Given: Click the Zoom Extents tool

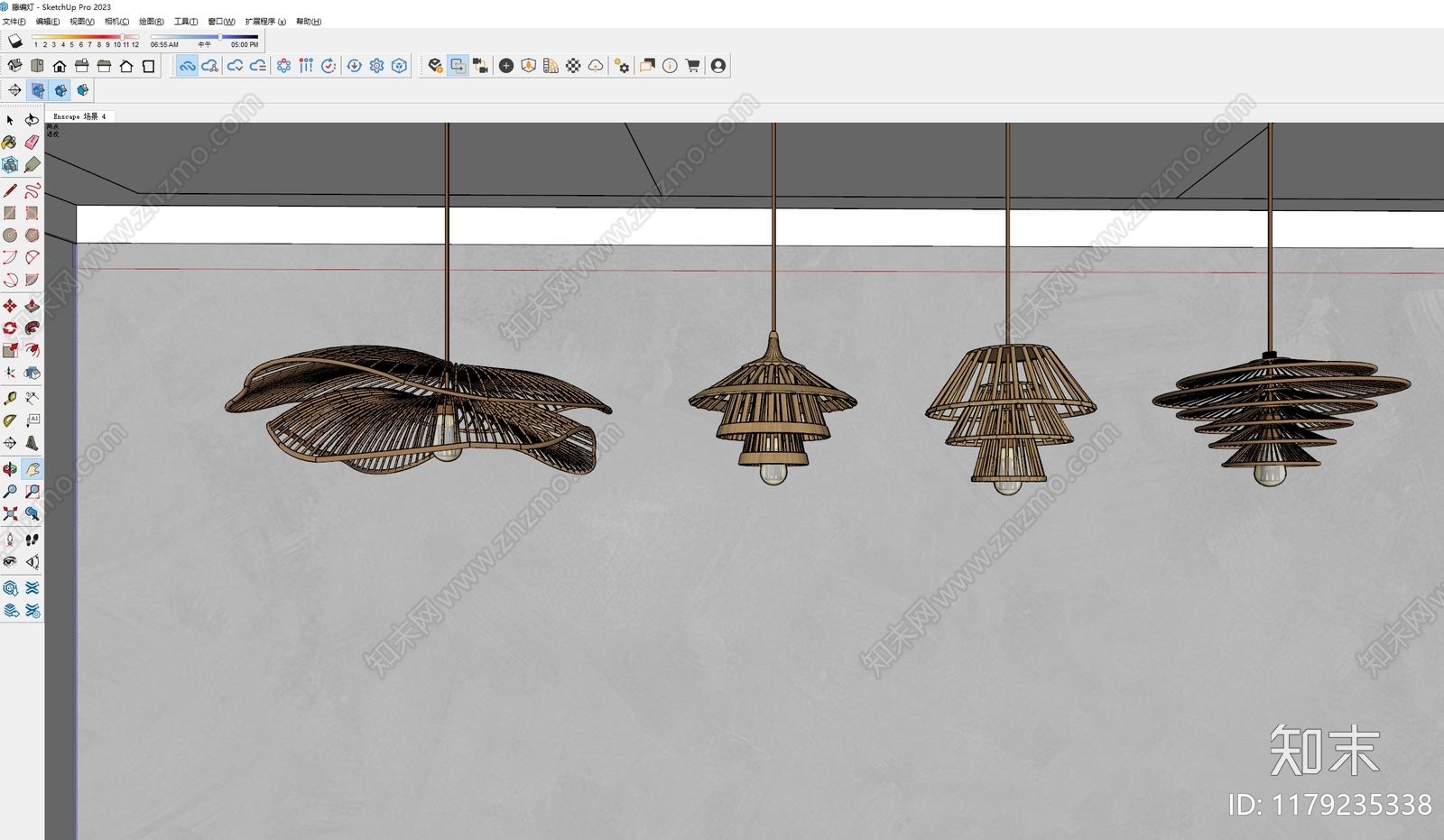Looking at the screenshot, I should [x=10, y=513].
